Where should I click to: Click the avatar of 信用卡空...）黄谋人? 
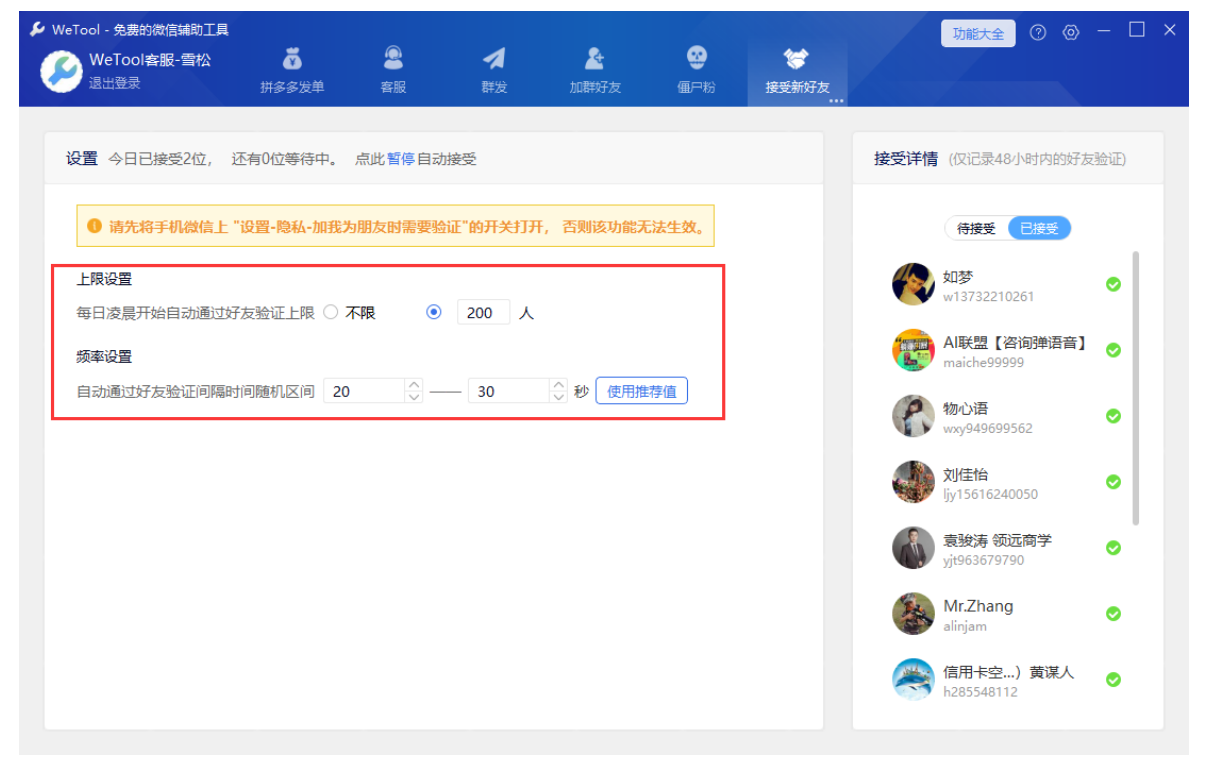[x=913, y=680]
